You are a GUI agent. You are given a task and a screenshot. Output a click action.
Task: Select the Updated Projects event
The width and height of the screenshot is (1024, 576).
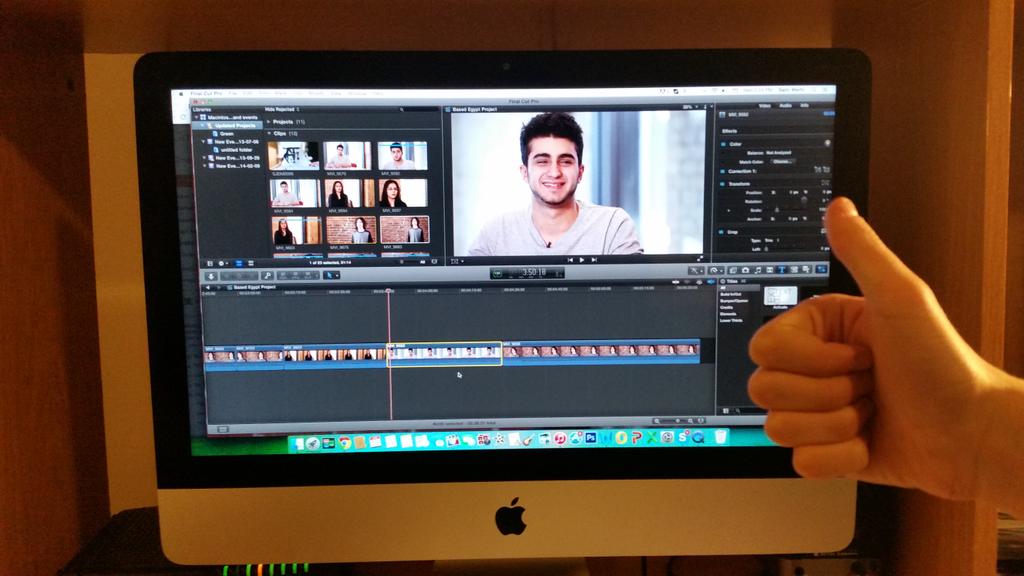tap(235, 125)
